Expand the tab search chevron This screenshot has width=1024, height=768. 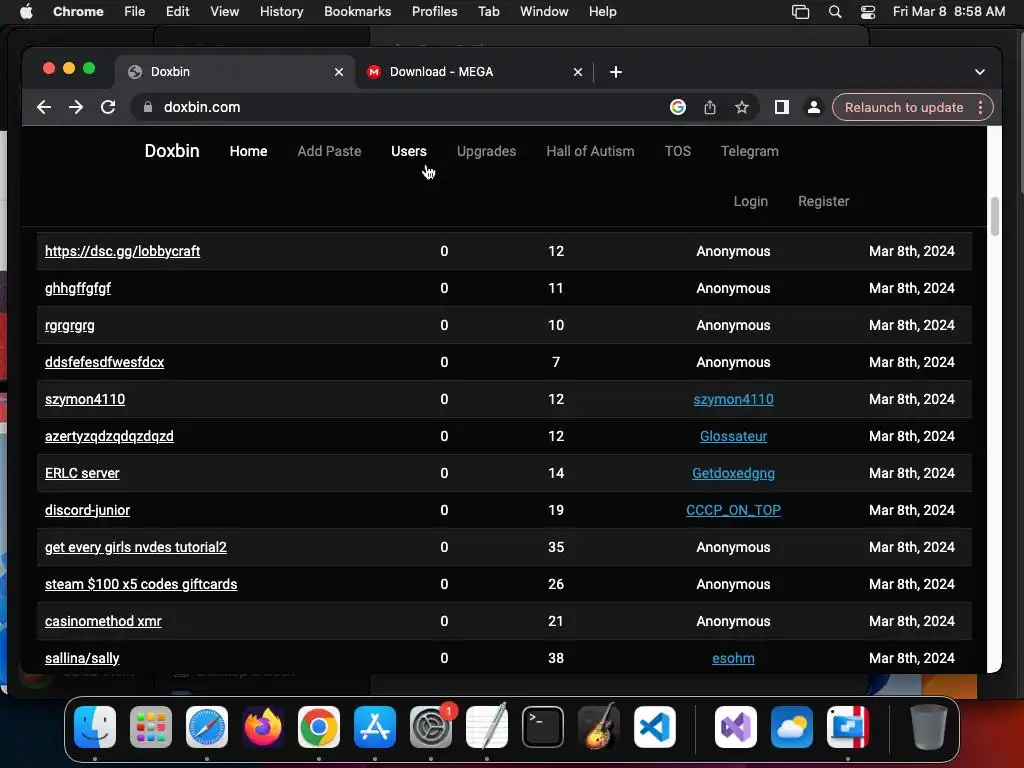[980, 72]
